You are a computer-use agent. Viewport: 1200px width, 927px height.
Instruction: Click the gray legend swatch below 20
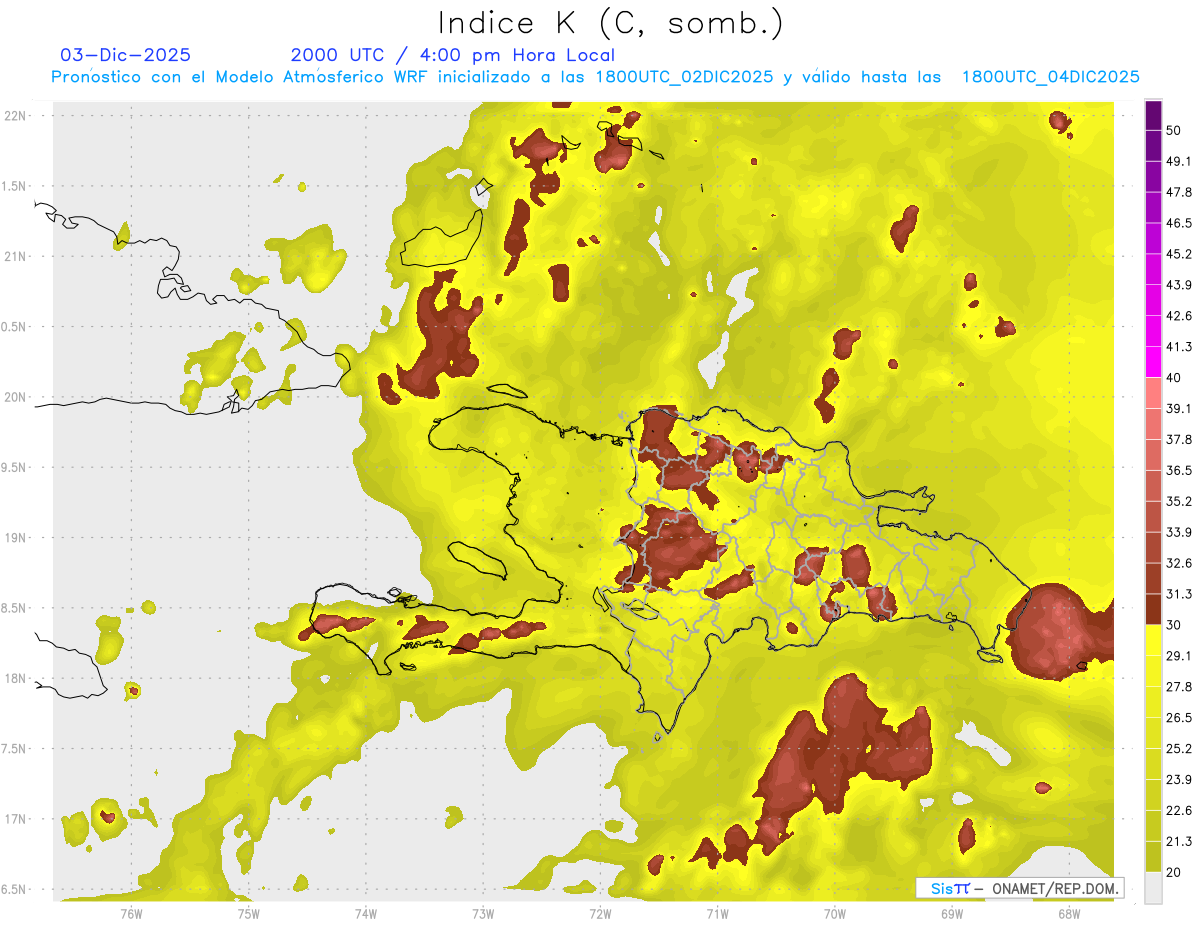[x=1153, y=888]
